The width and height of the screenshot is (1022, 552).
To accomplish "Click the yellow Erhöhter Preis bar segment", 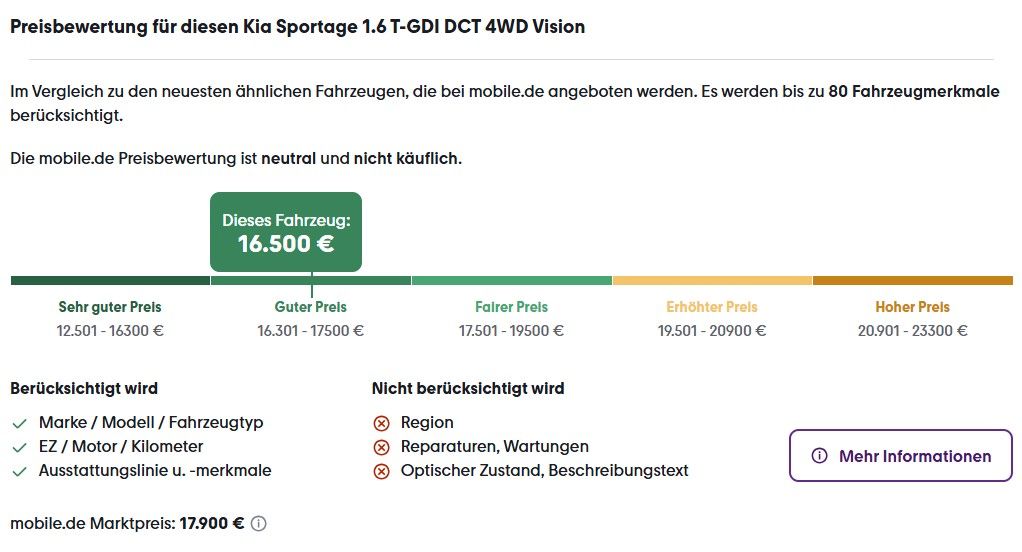I will point(712,281).
